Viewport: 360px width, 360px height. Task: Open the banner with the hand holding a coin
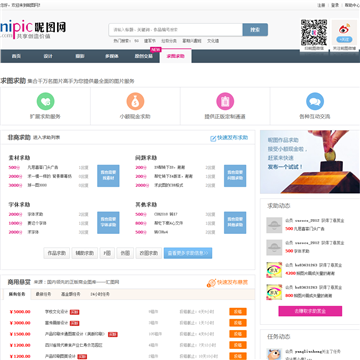[x=310, y=162]
